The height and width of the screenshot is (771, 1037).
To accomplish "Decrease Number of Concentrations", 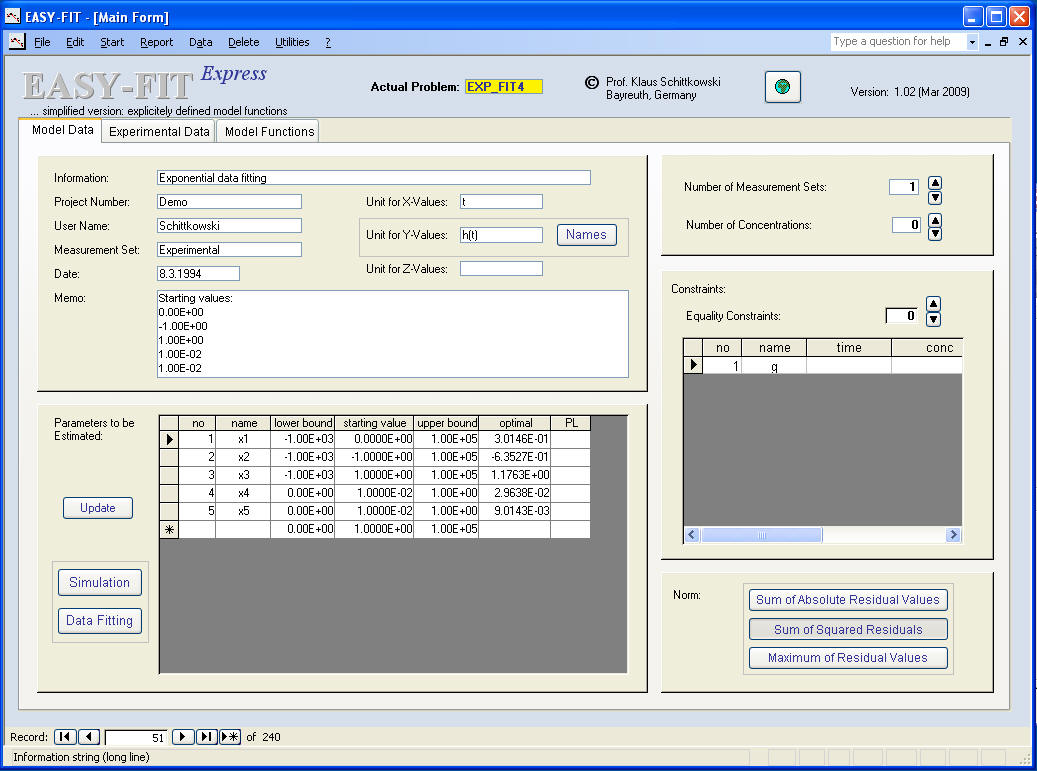I will click(x=935, y=234).
